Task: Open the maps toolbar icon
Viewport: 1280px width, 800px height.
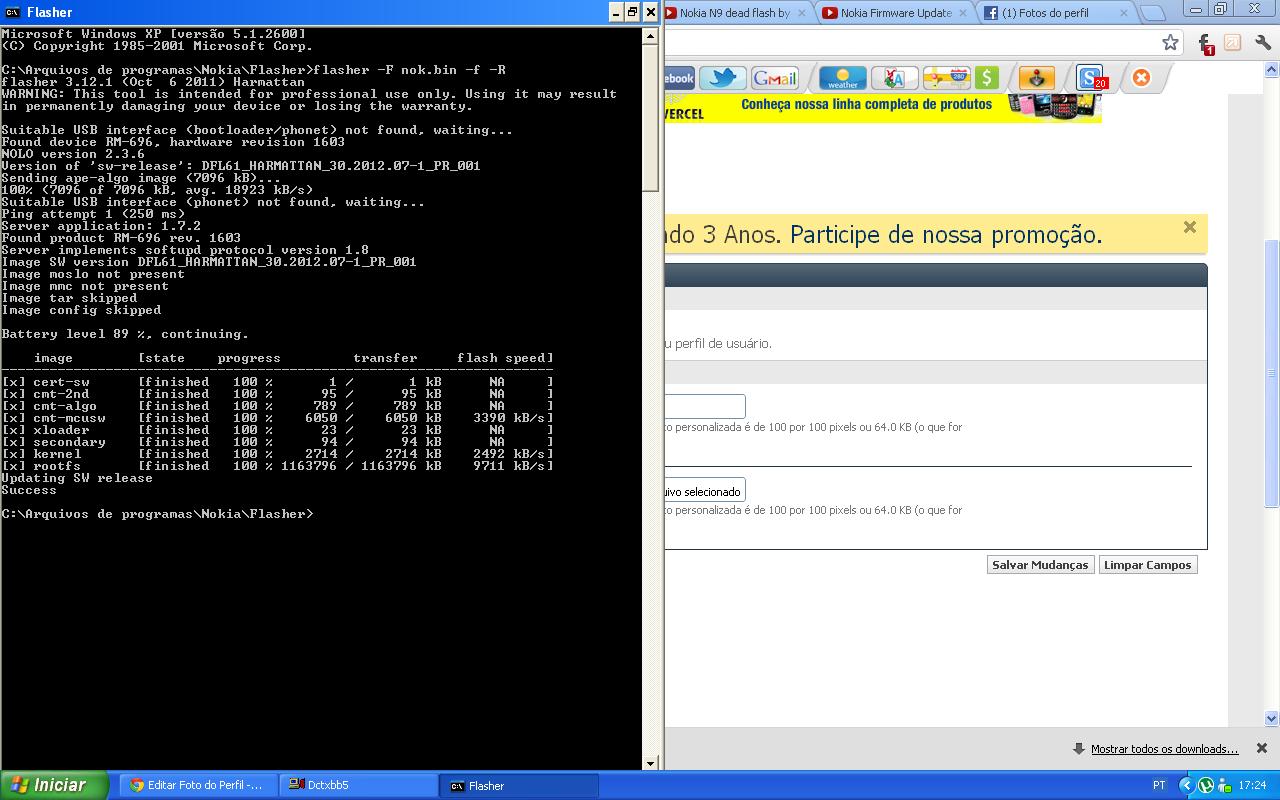Action: point(947,78)
